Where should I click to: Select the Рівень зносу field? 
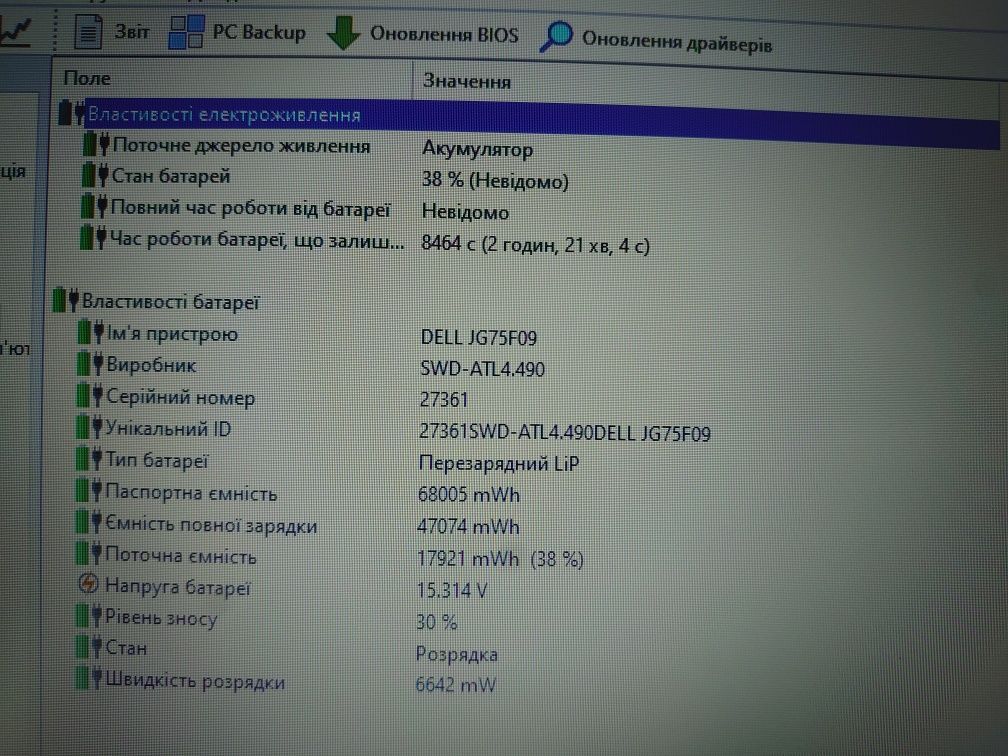tap(161, 618)
